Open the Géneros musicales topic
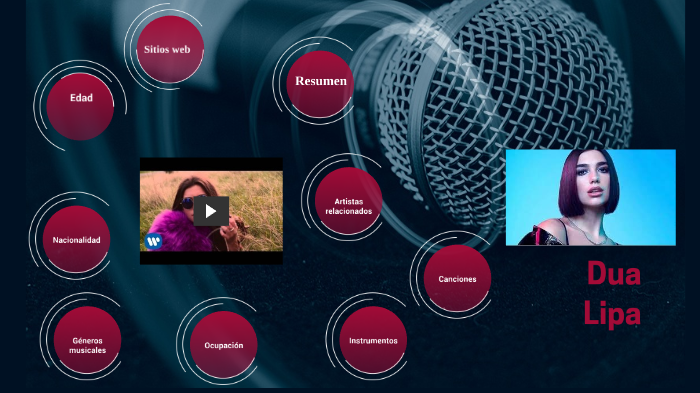700x393 pixels. pos(88,340)
